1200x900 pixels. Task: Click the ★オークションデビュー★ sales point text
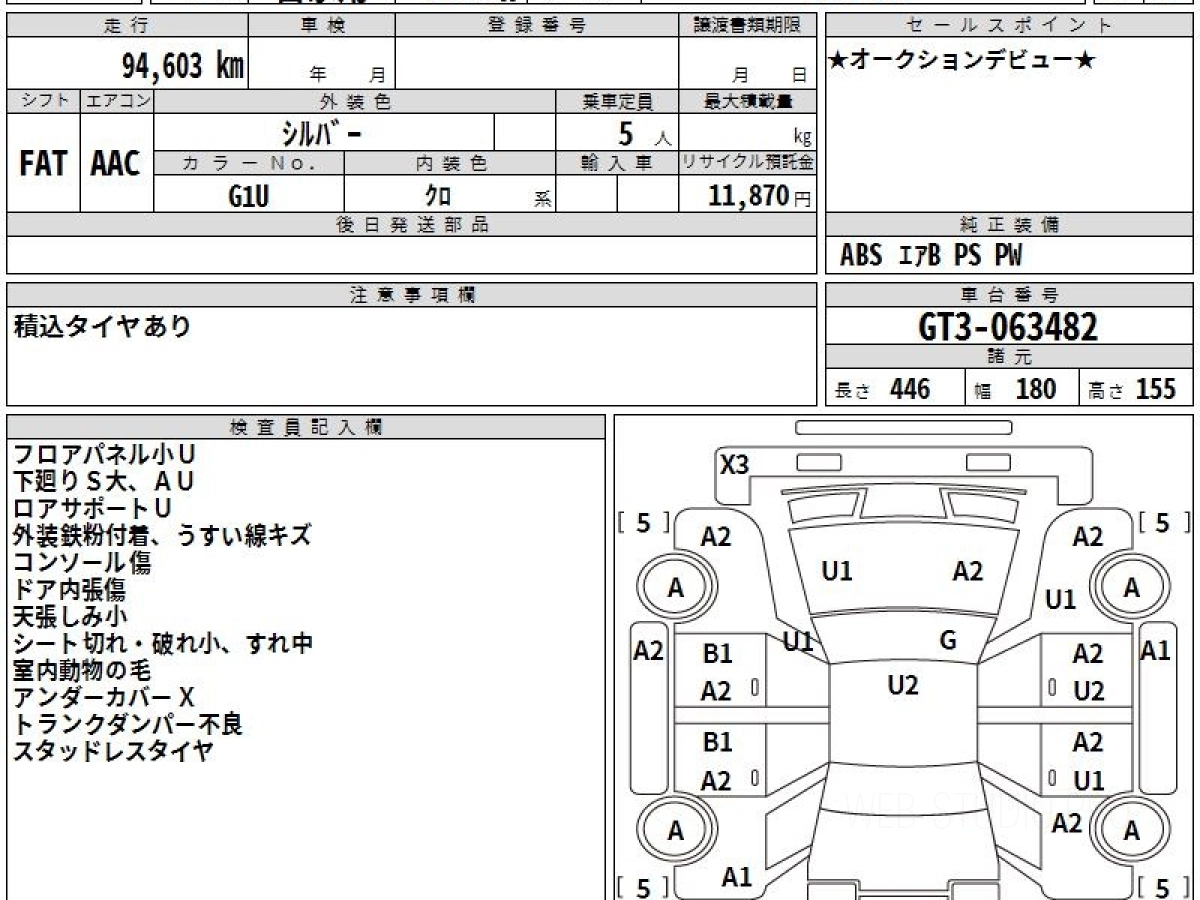click(962, 61)
